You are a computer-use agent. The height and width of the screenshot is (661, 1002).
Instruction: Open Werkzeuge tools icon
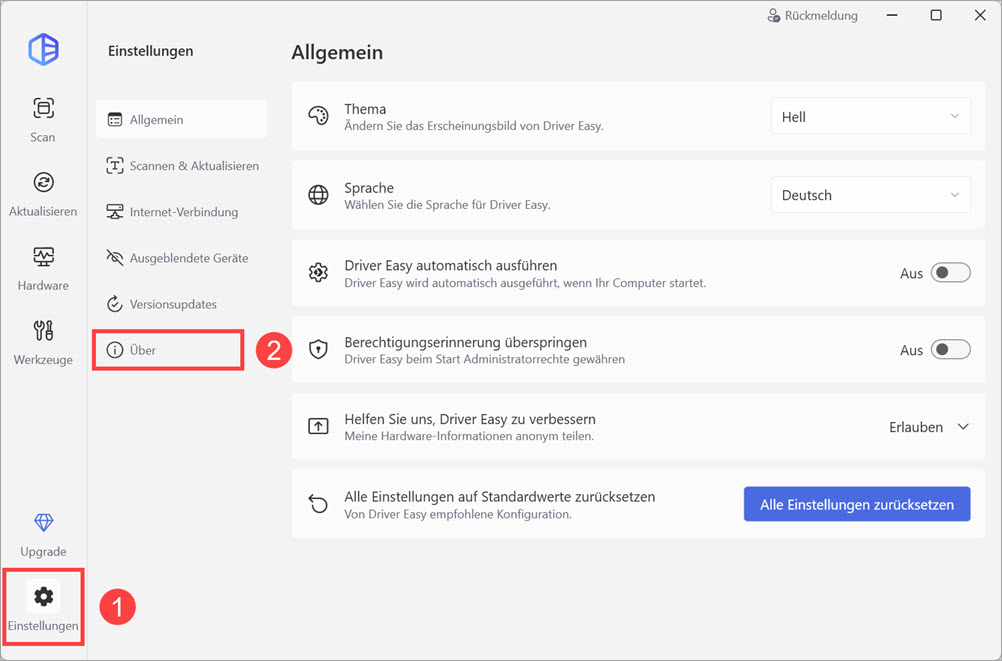pos(43,330)
